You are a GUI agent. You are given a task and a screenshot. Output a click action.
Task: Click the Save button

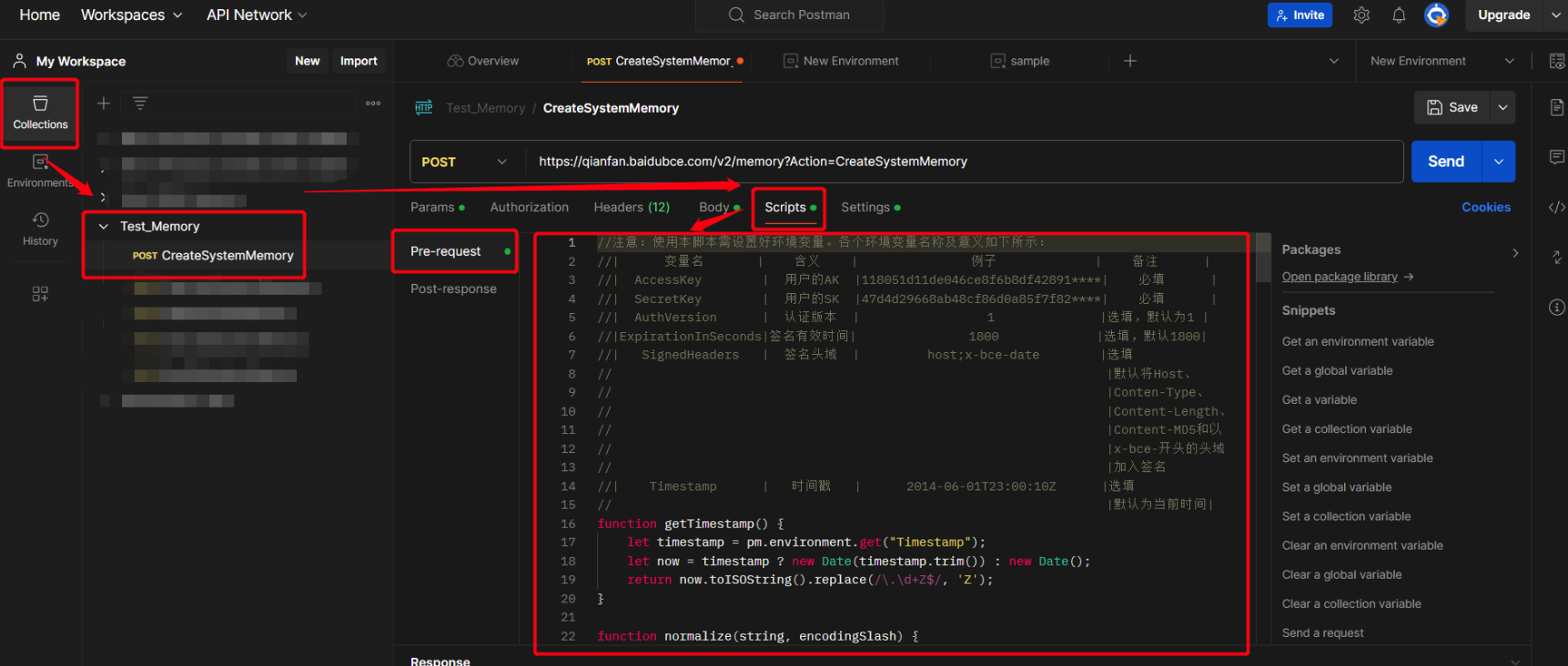point(1452,107)
